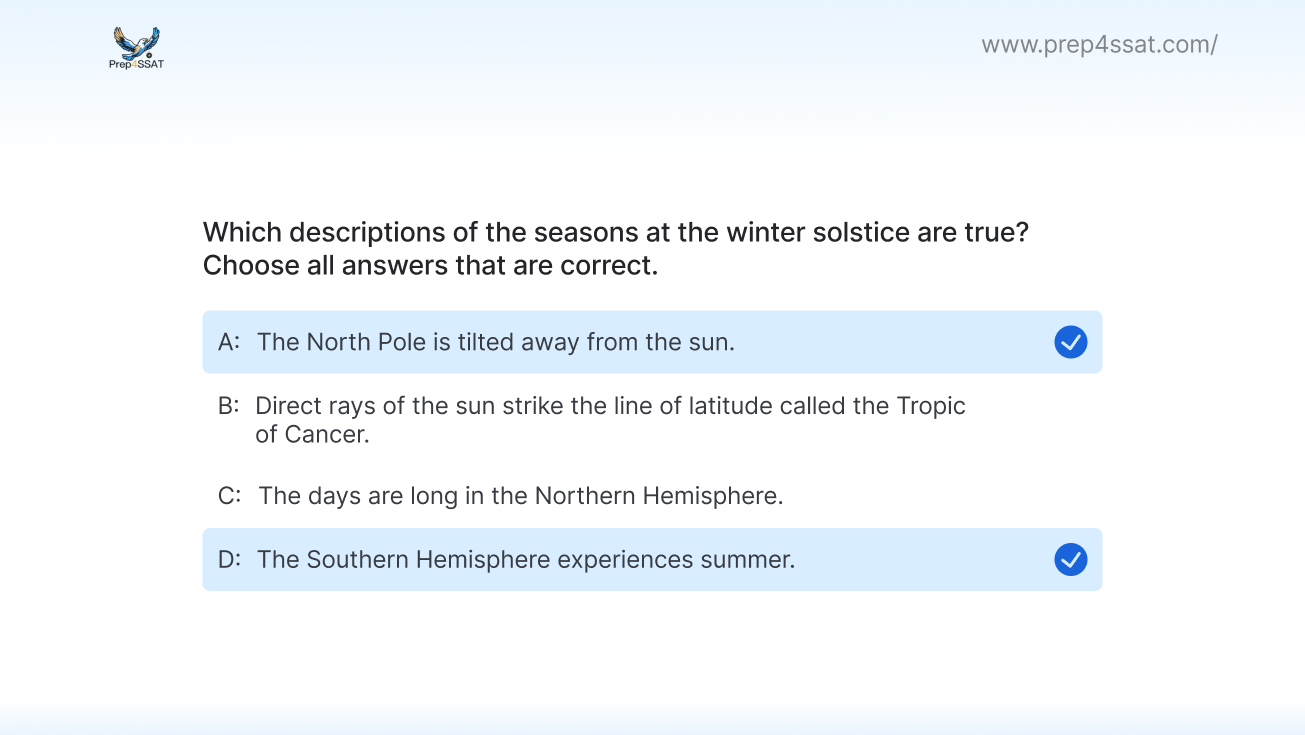Click the Prep4SSAT text beneath the logo
Viewport: 1305px width, 735px height.
(x=136, y=65)
